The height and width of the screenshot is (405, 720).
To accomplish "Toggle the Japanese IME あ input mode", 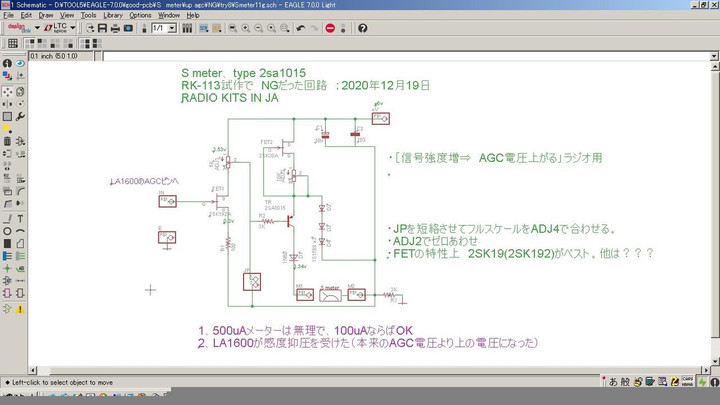I will coord(612,382).
